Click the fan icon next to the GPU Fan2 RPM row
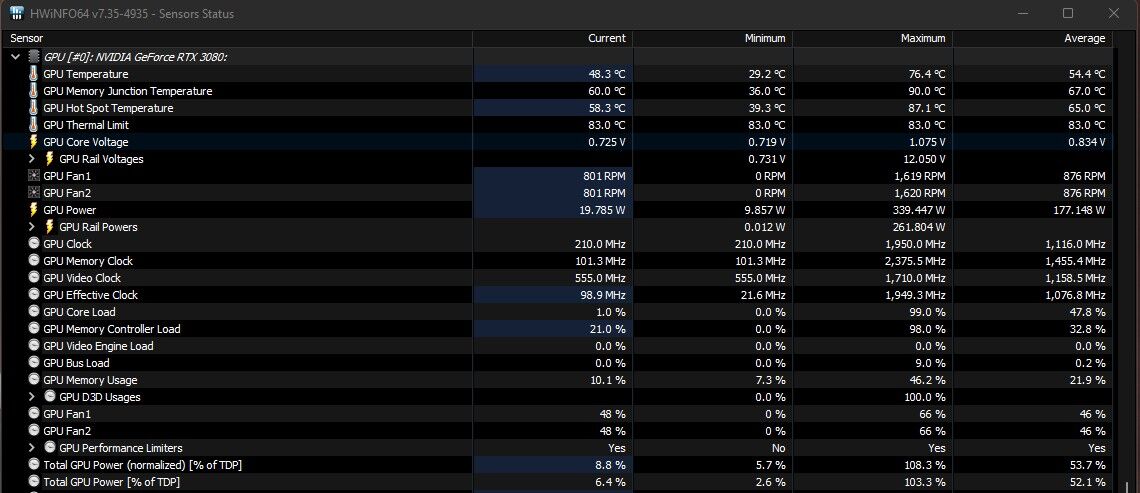 pos(33,193)
